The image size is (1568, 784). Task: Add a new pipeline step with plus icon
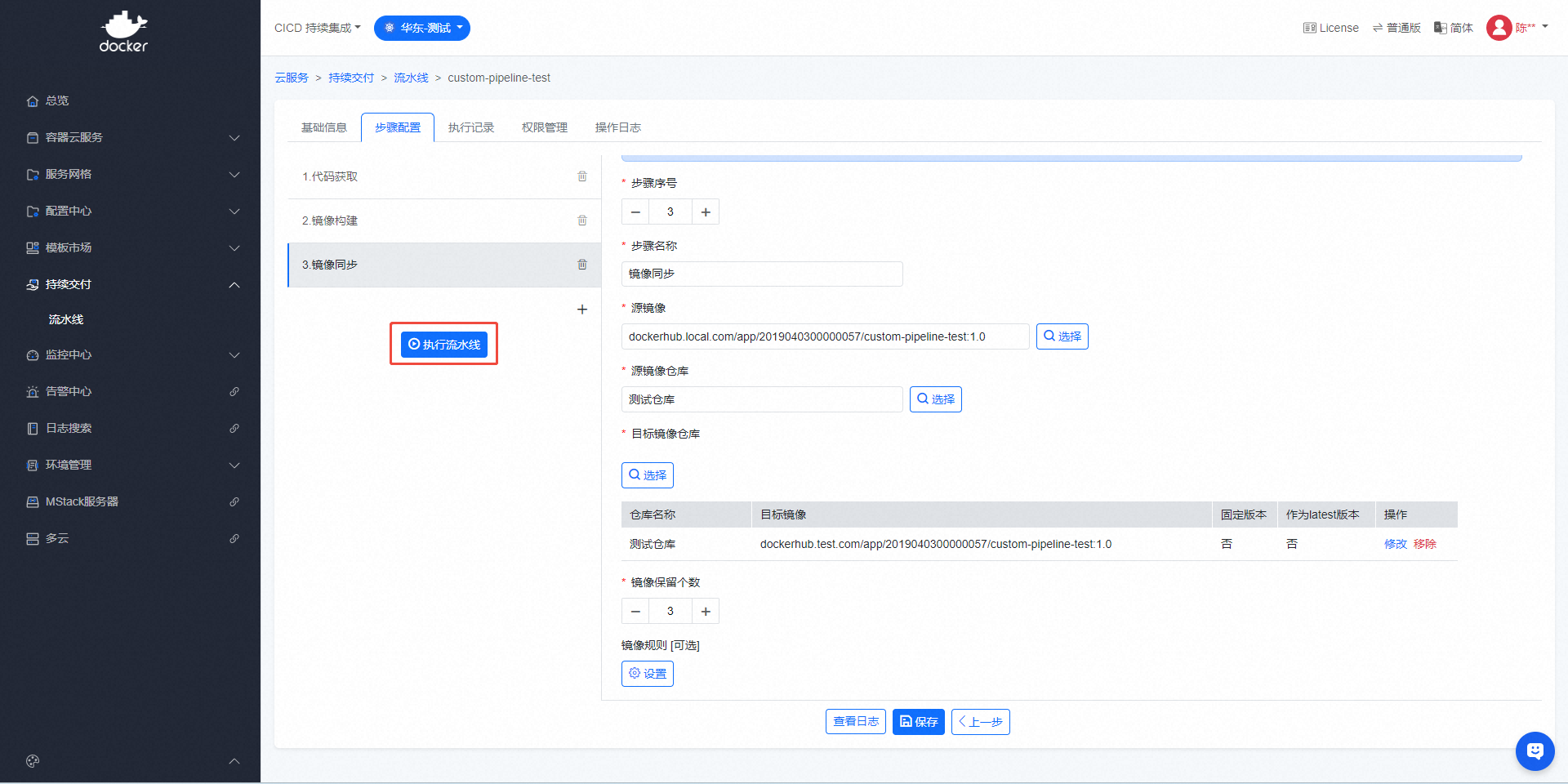tap(582, 310)
